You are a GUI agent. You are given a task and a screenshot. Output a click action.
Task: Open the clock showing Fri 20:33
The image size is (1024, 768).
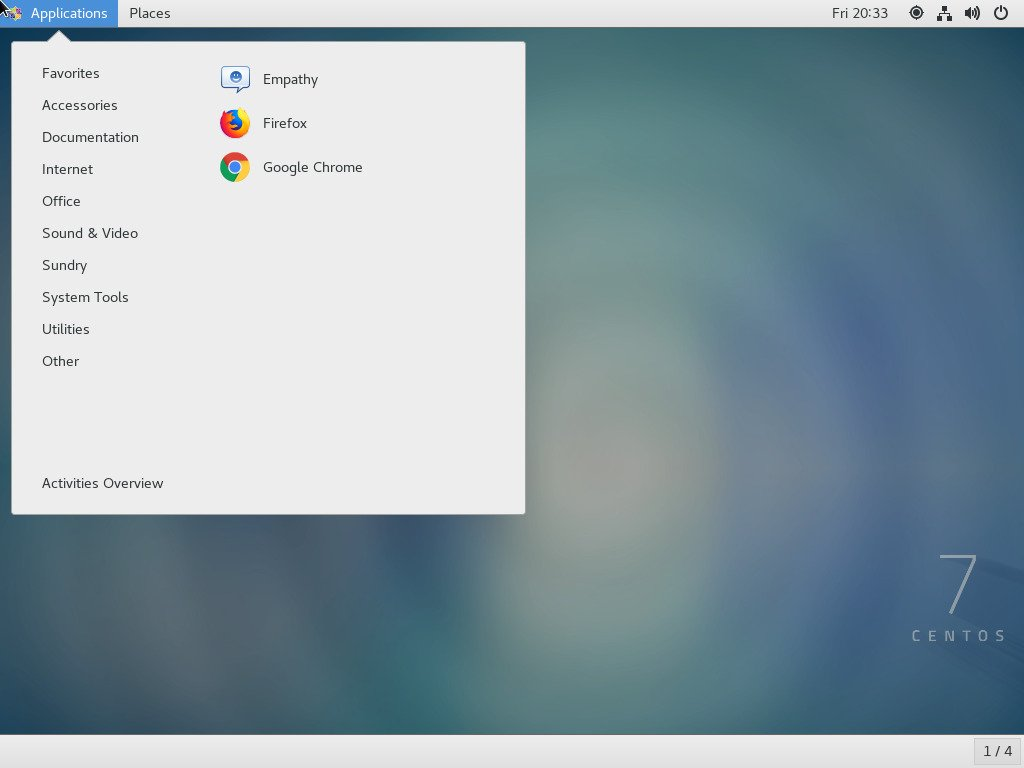pos(859,13)
